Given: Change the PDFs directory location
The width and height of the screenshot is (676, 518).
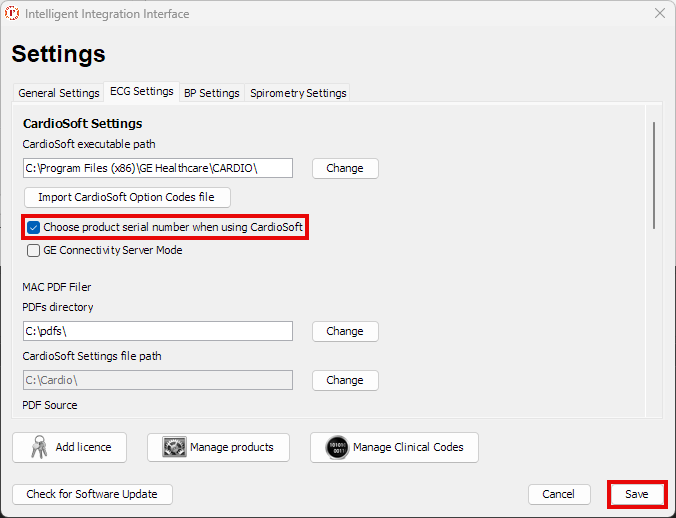Looking at the screenshot, I should click(345, 331).
